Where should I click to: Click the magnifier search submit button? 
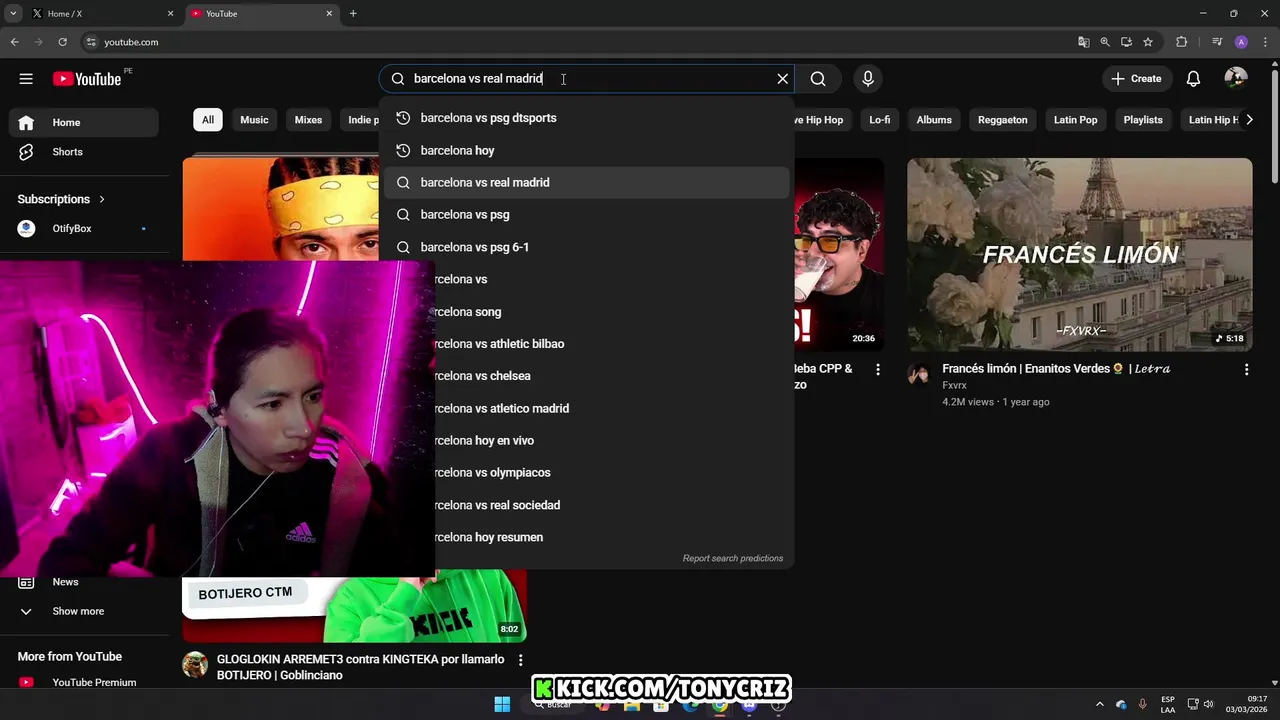(x=818, y=79)
